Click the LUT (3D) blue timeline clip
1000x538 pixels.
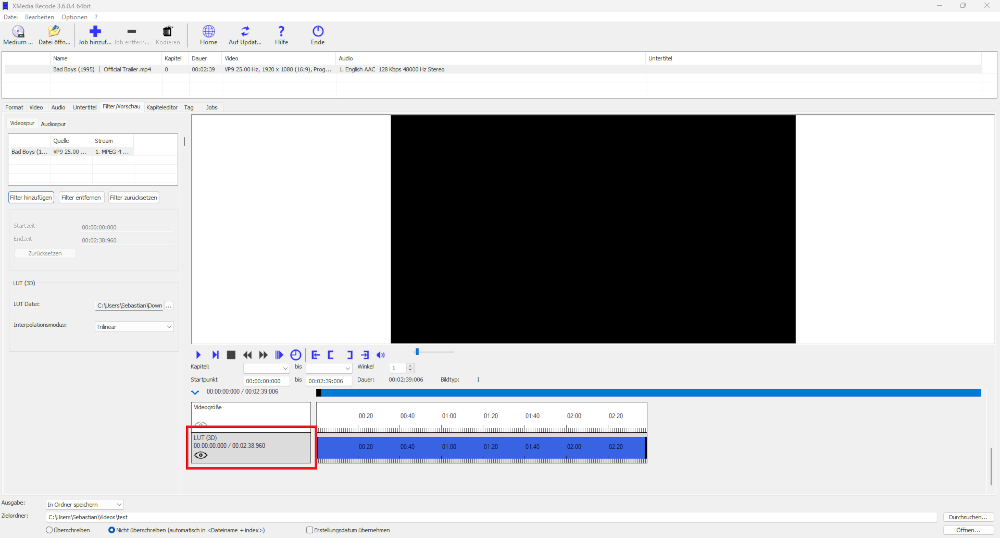click(482, 447)
